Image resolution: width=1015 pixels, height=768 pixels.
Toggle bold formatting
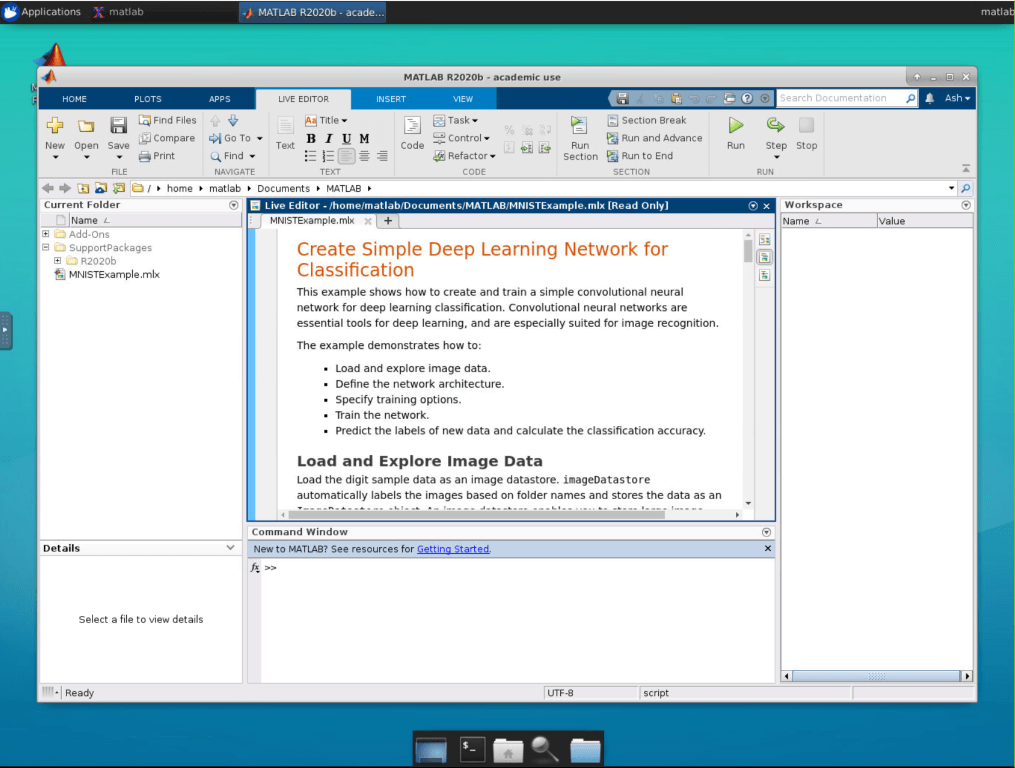(x=311, y=139)
